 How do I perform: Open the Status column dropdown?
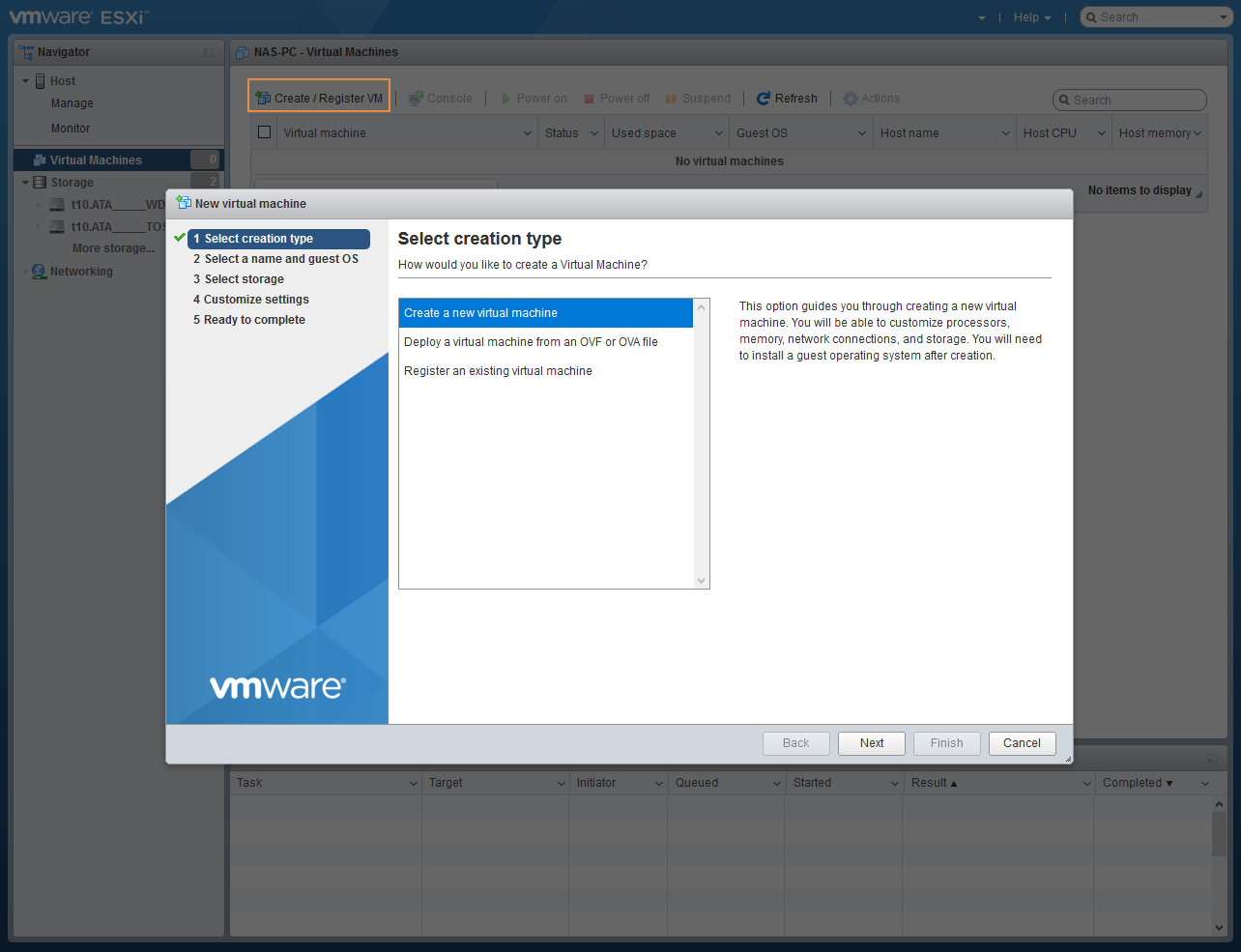click(x=593, y=133)
